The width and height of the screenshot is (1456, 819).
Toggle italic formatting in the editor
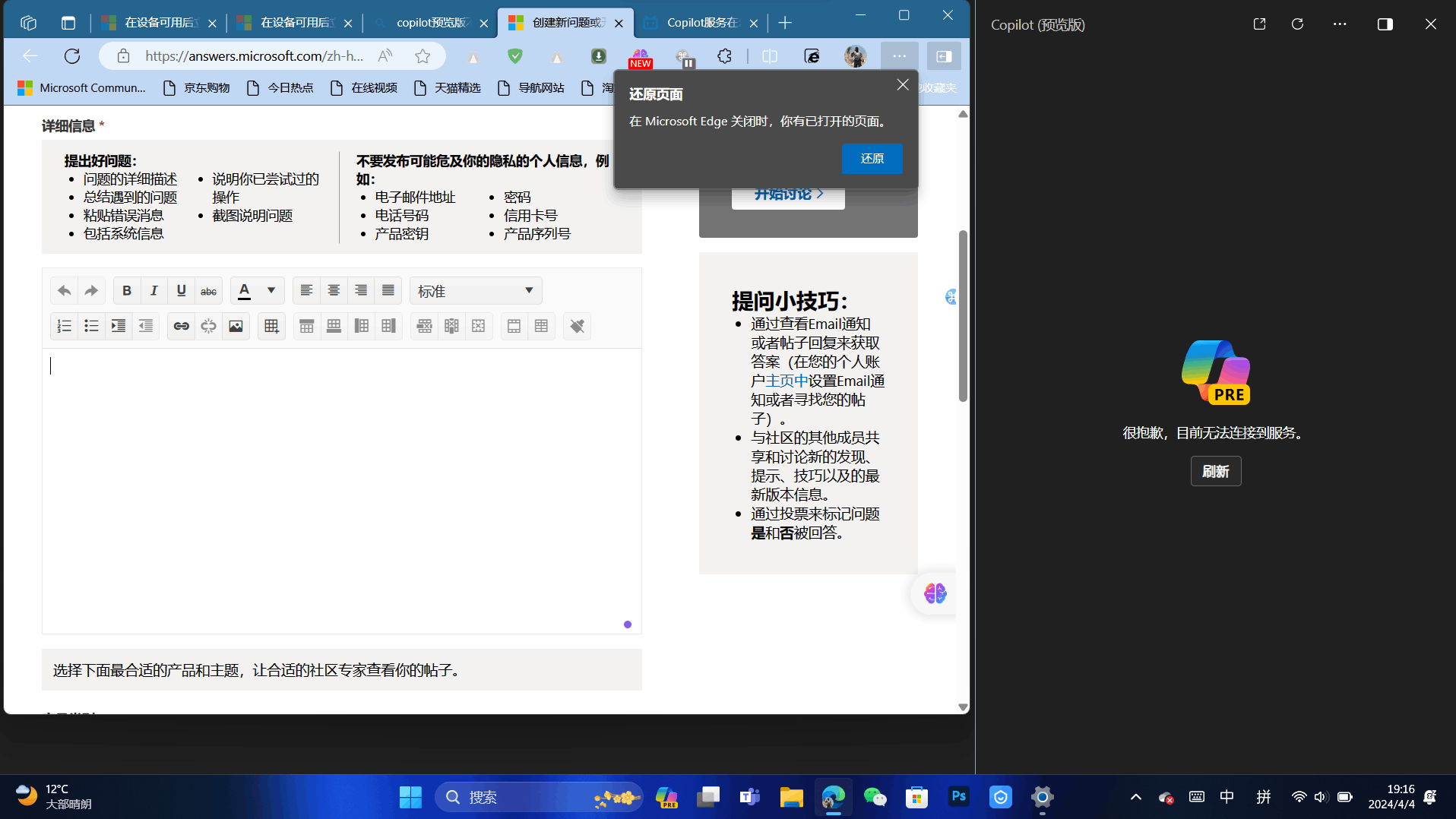(154, 291)
